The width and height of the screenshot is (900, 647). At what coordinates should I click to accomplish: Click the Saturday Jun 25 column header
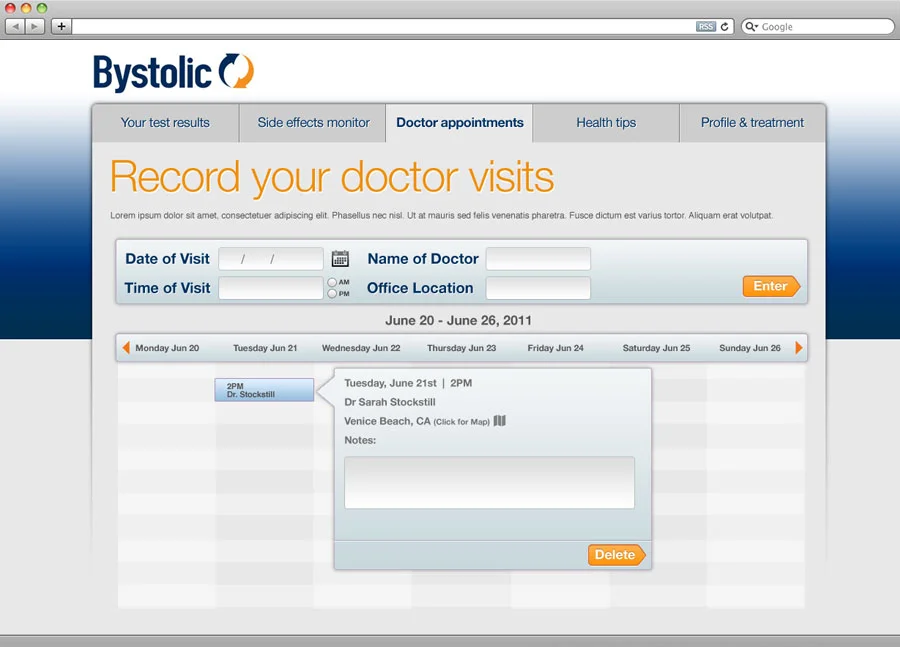(x=656, y=348)
